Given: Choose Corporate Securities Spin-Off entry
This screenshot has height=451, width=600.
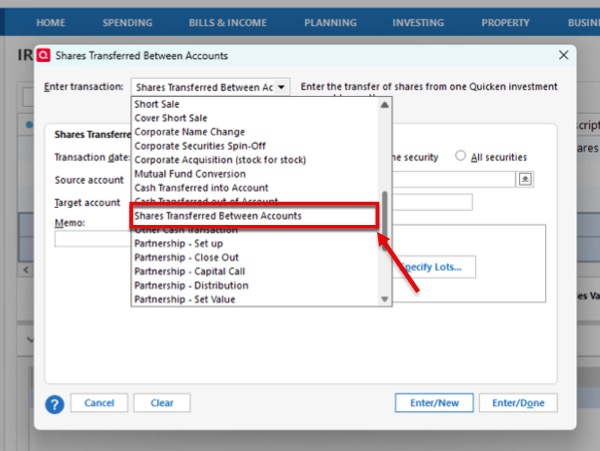Looking at the screenshot, I should point(200,146).
